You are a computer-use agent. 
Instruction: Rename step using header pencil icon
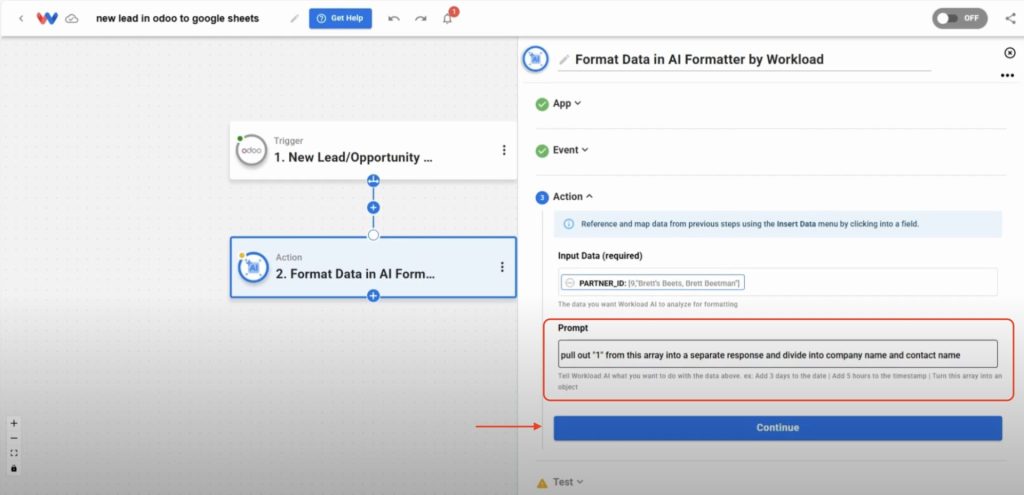click(564, 59)
